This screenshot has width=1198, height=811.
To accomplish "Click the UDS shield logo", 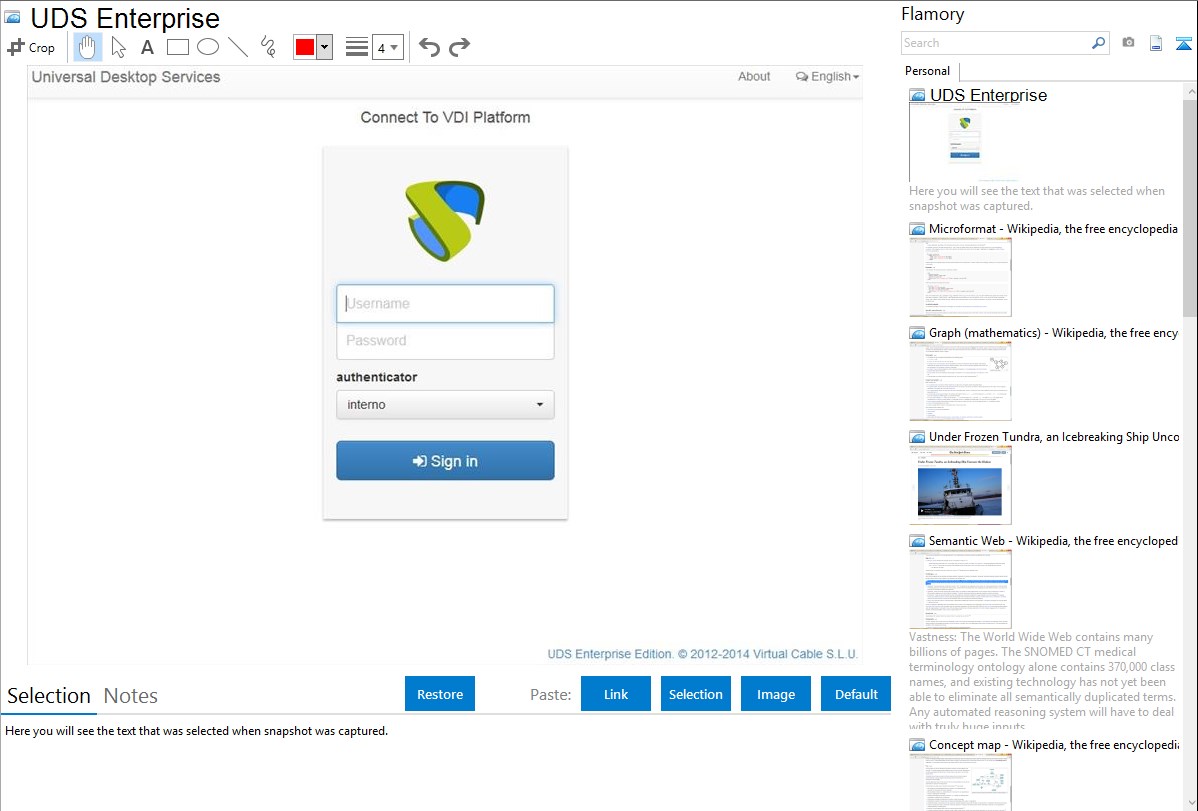I will (445, 220).
